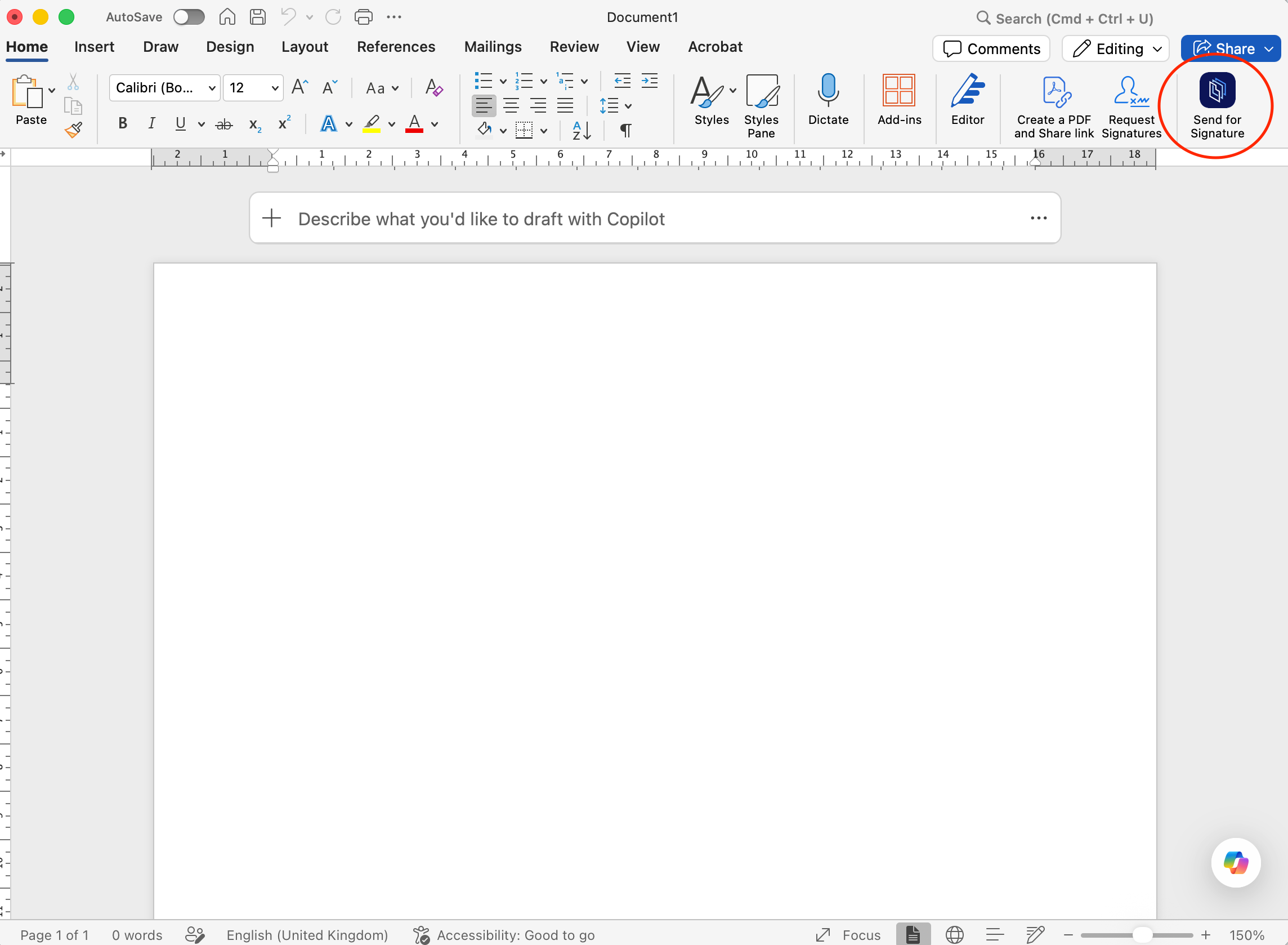Click English (United Kingdom) language
Screen dimensions: 1288x945
click(x=307, y=935)
